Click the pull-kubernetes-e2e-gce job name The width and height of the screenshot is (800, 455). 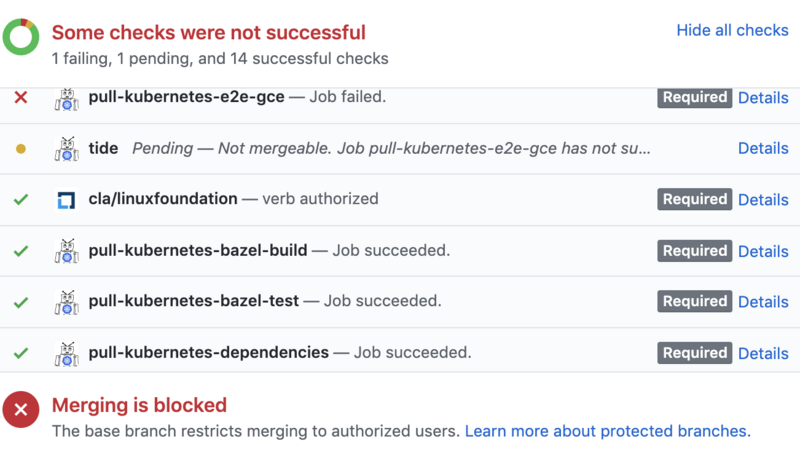click(186, 98)
